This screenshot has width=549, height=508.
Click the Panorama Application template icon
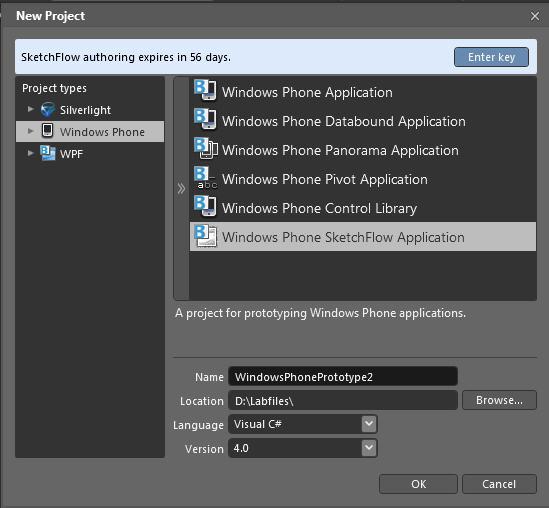206,148
